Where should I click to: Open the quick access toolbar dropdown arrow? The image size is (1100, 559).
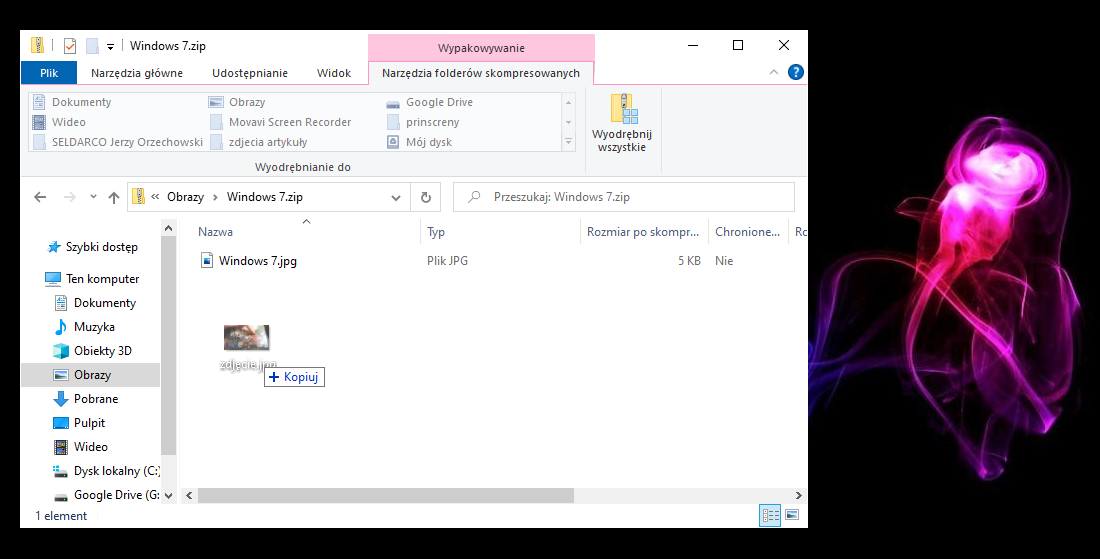coord(110,47)
